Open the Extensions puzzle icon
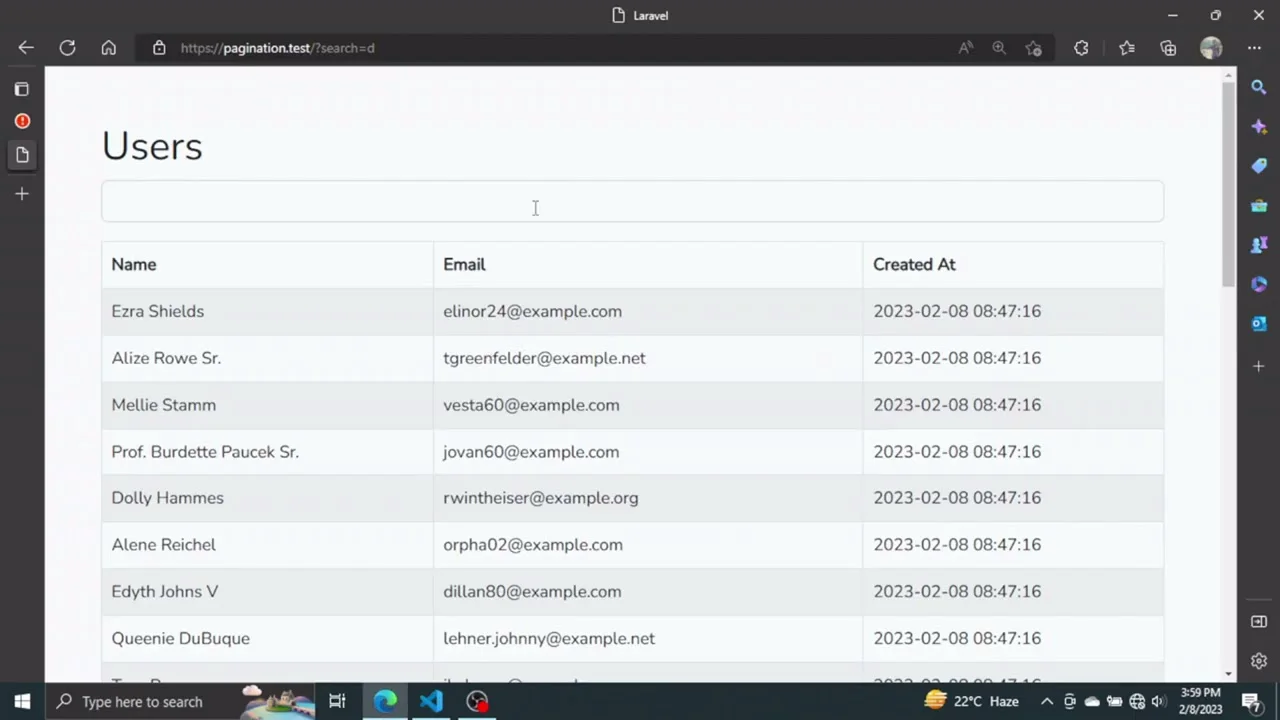The width and height of the screenshot is (1280, 720). click(1081, 48)
